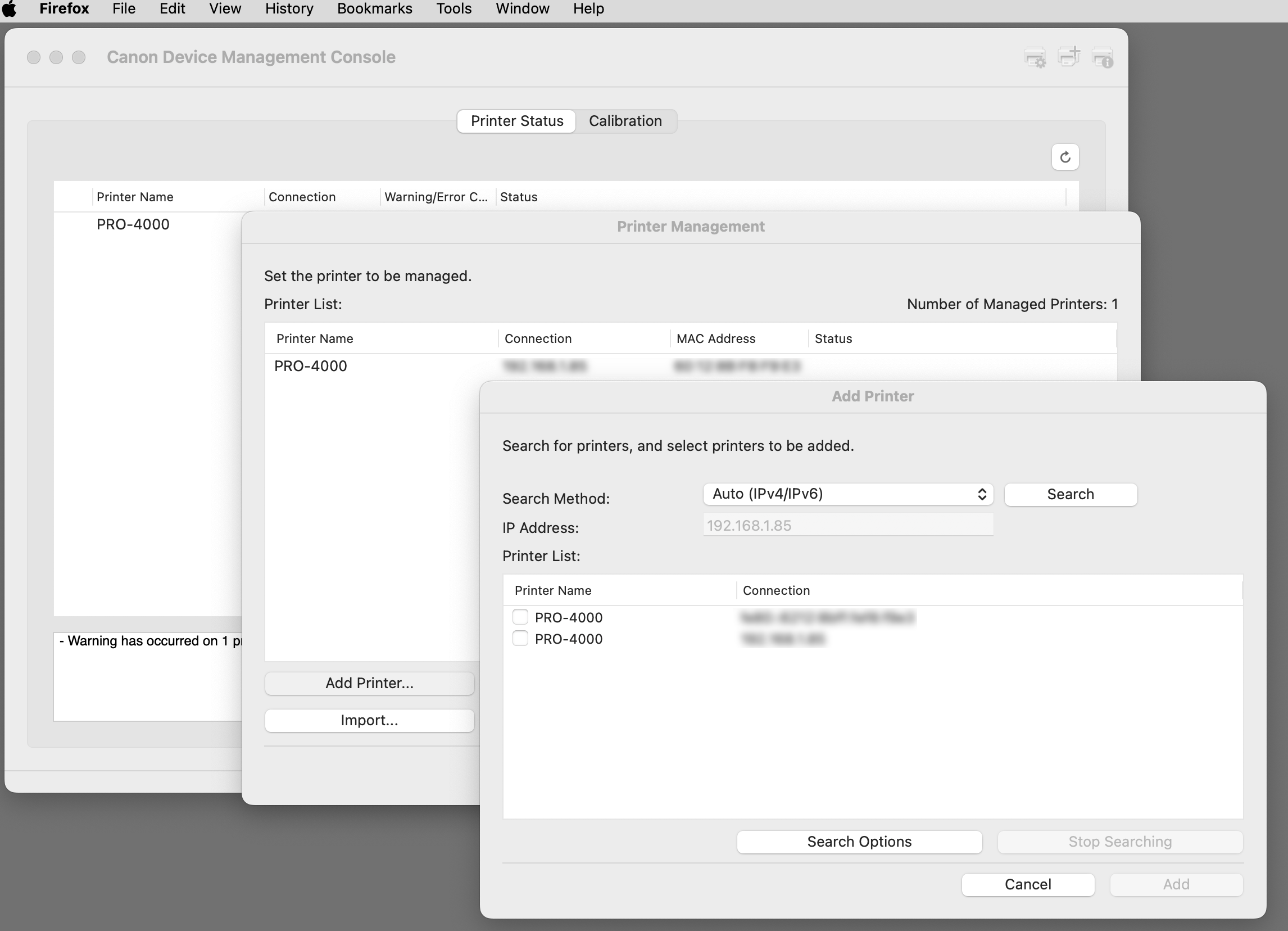1288x931 pixels.
Task: Click the Search Options button
Action: 859,841
